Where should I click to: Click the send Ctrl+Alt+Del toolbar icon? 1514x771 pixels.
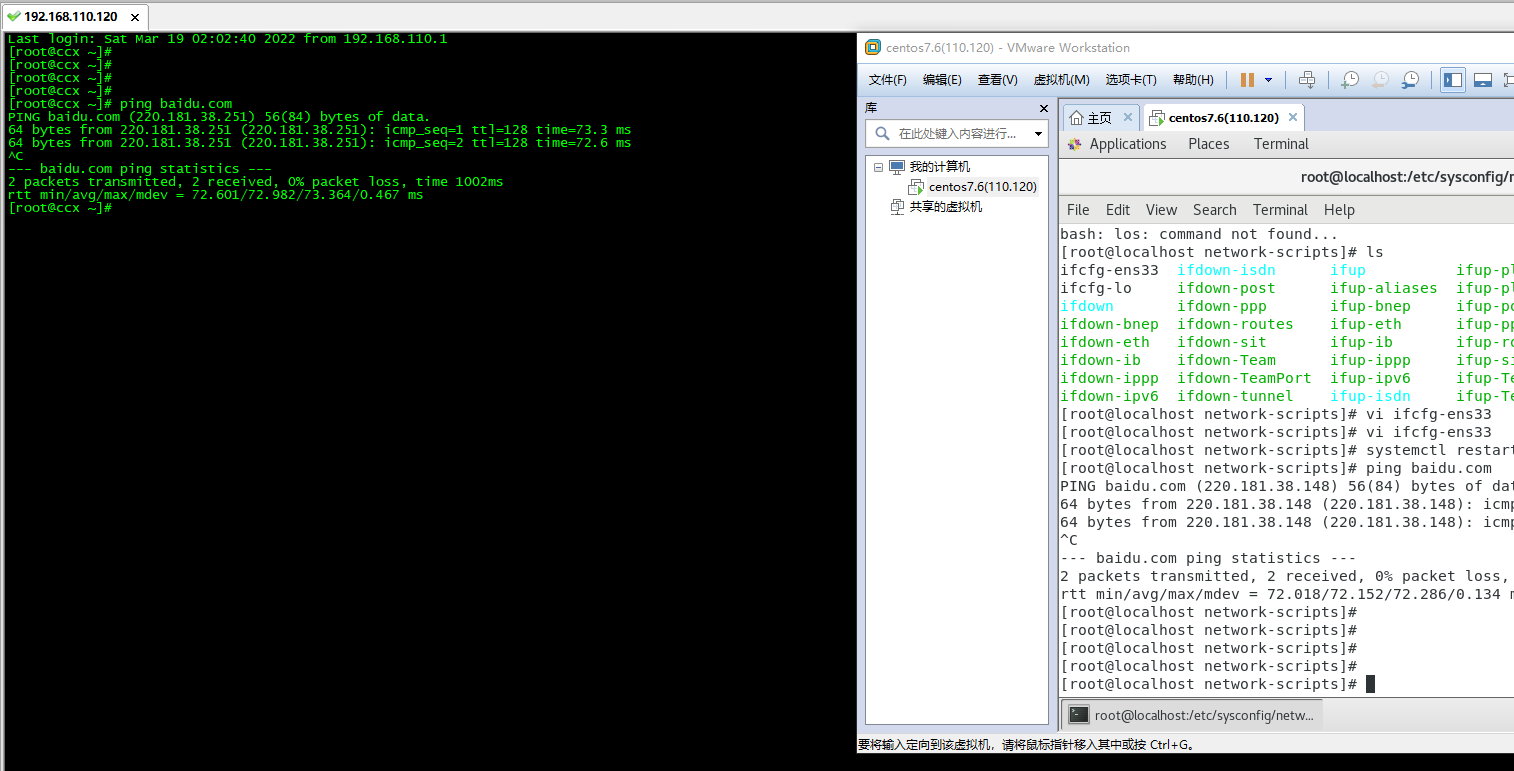pos(1307,80)
